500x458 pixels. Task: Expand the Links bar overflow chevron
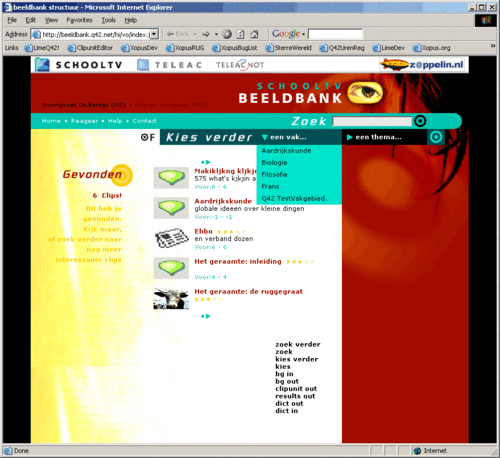493,46
